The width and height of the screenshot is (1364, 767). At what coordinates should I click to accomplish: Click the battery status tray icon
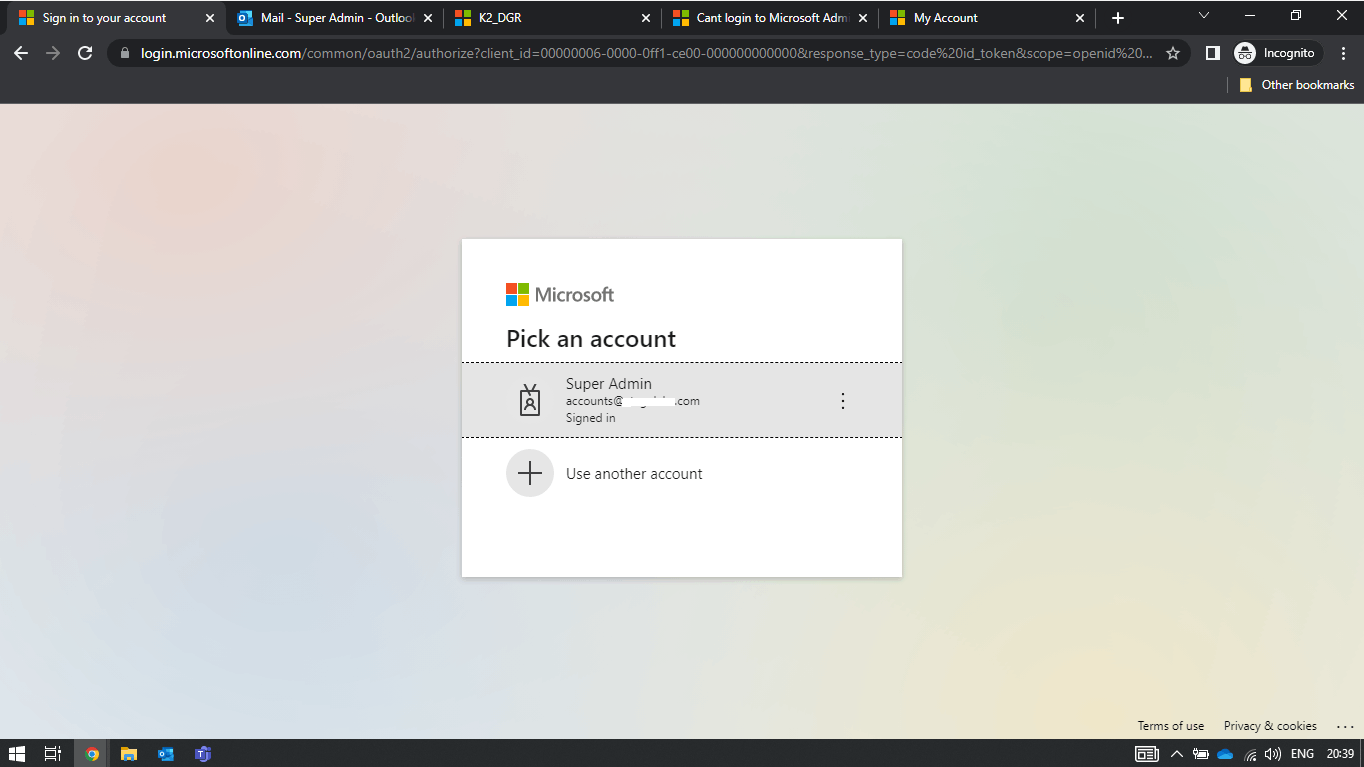pyautogui.click(x=1201, y=754)
